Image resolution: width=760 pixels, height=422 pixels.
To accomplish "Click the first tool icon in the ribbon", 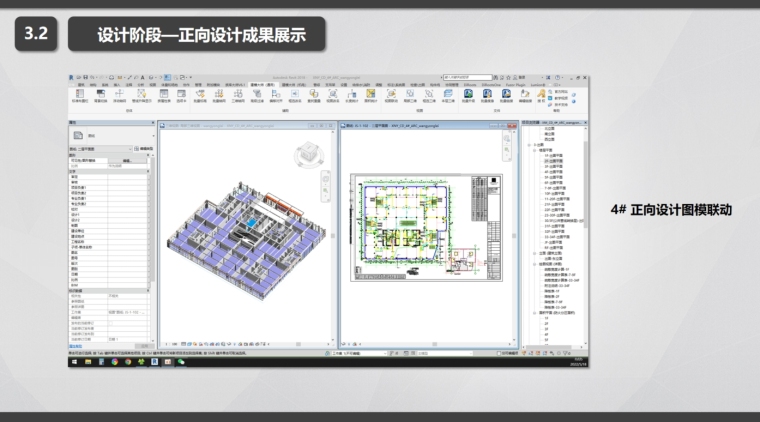I will [x=79, y=94].
